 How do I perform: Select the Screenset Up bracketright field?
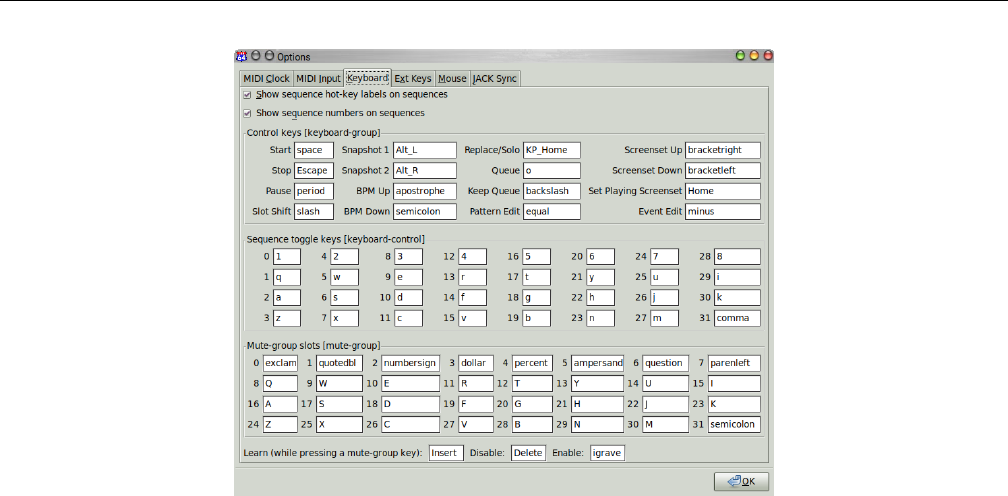[722, 150]
